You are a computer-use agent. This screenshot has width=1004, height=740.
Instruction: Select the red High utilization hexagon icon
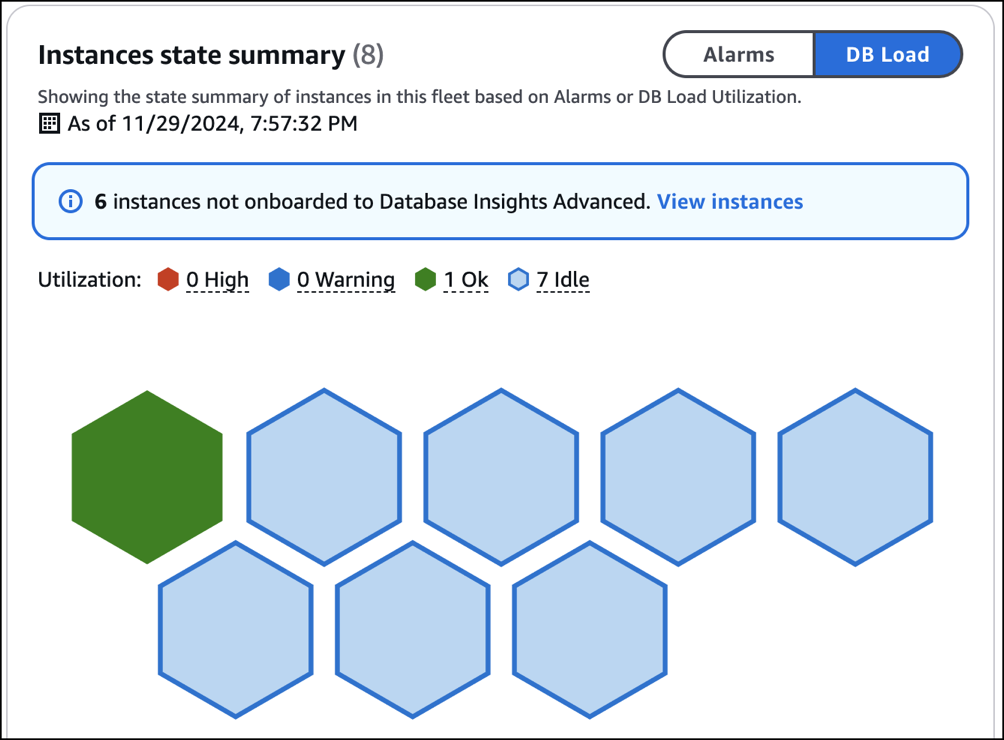[169, 279]
